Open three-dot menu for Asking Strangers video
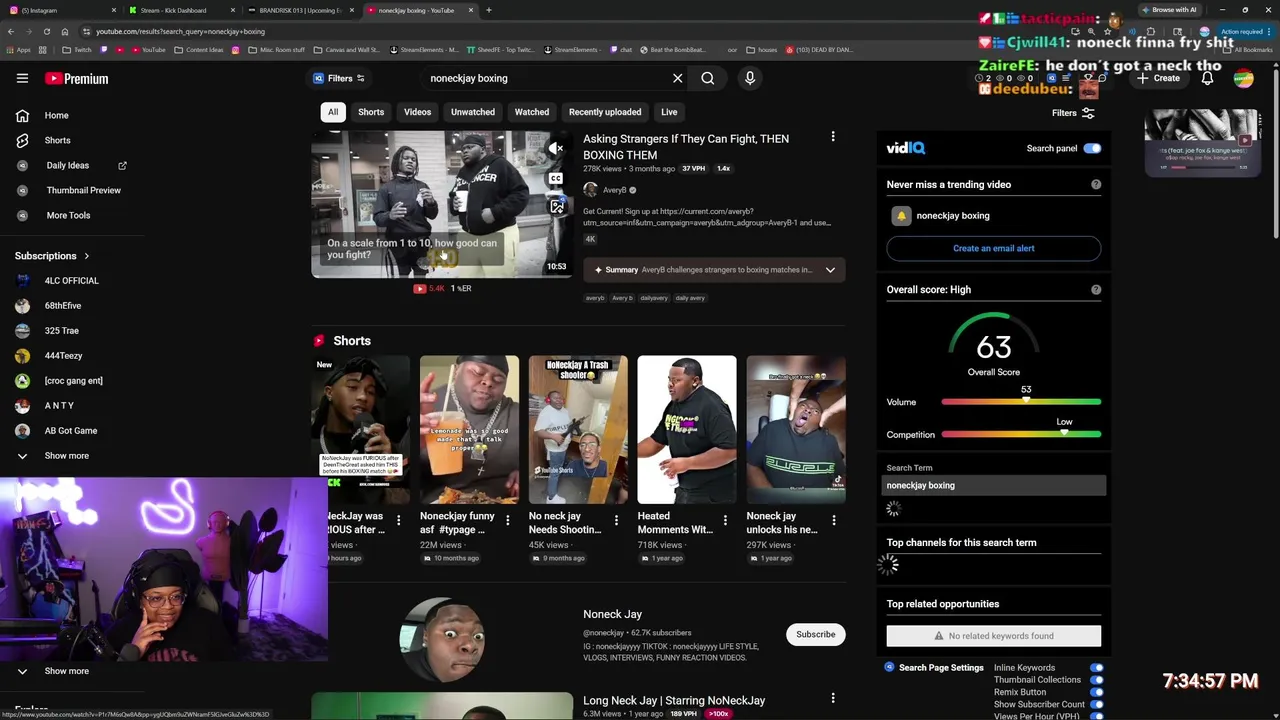The image size is (1280, 720). pos(833,137)
